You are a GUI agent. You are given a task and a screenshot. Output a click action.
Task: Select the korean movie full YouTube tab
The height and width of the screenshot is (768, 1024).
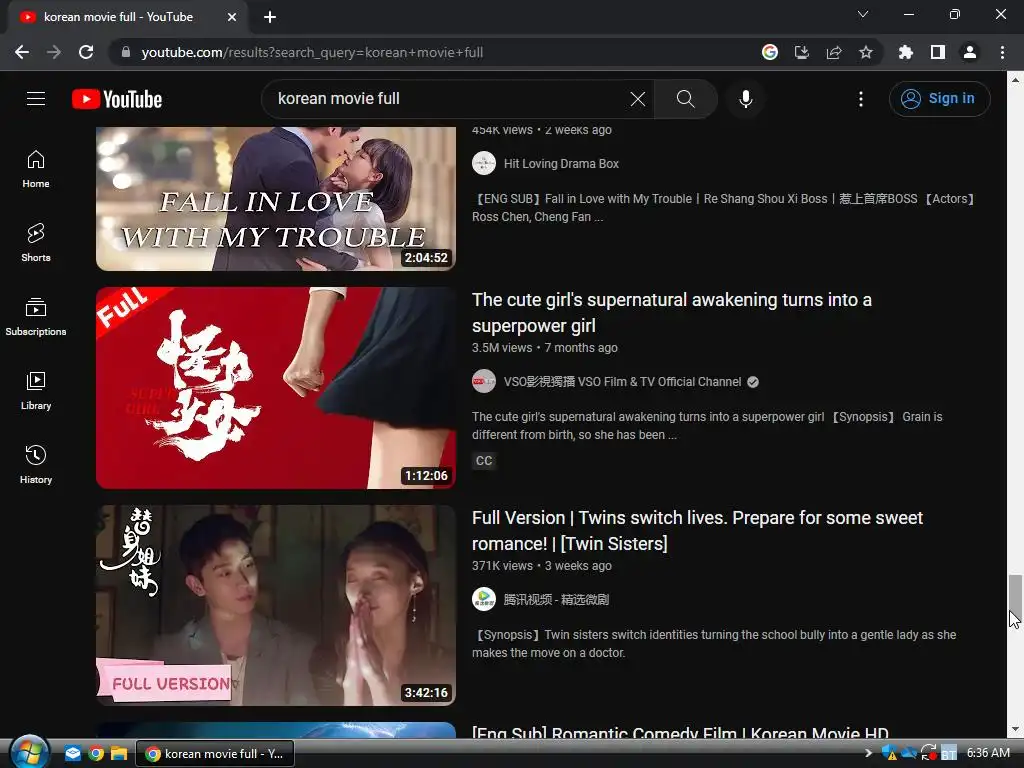(x=127, y=17)
